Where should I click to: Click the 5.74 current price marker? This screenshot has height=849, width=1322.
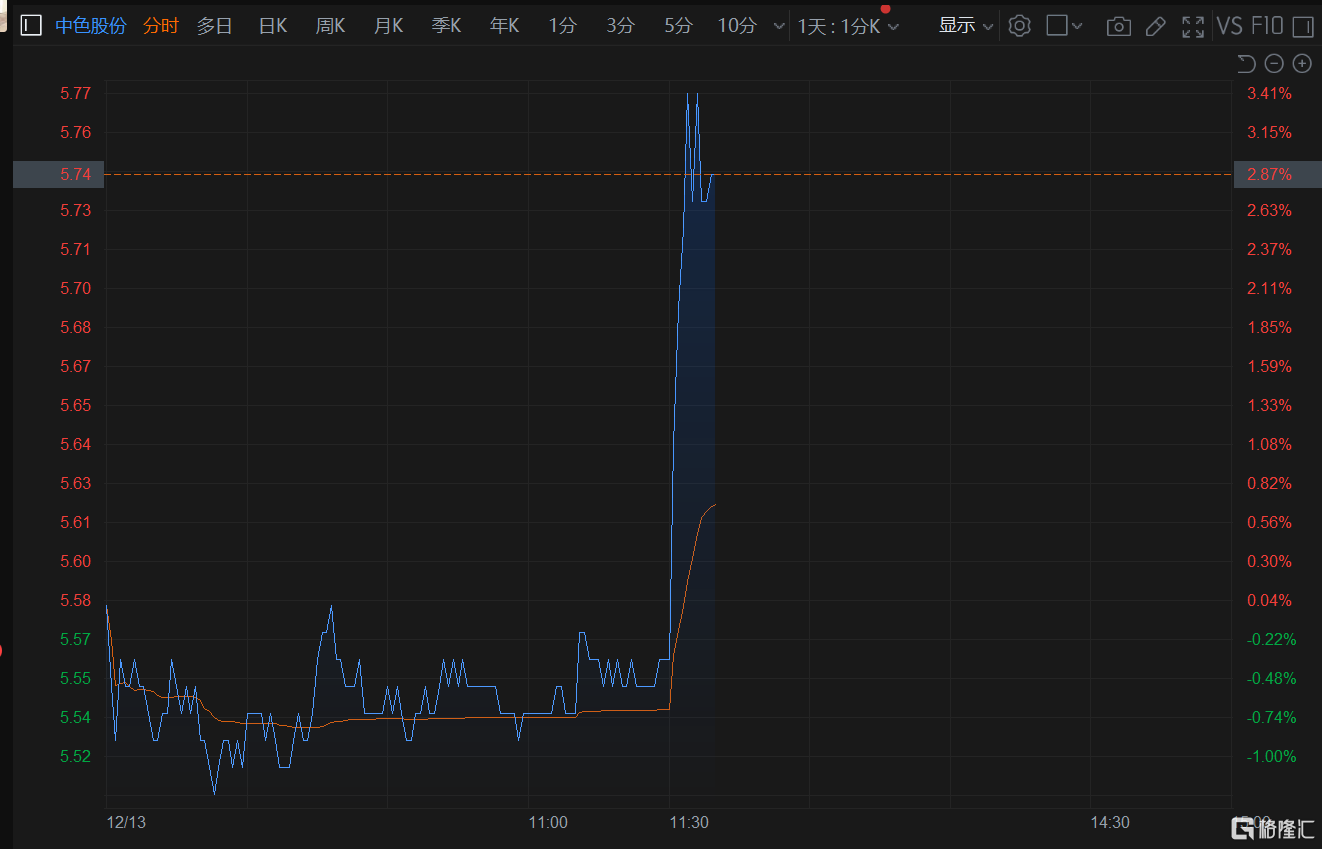tap(58, 174)
